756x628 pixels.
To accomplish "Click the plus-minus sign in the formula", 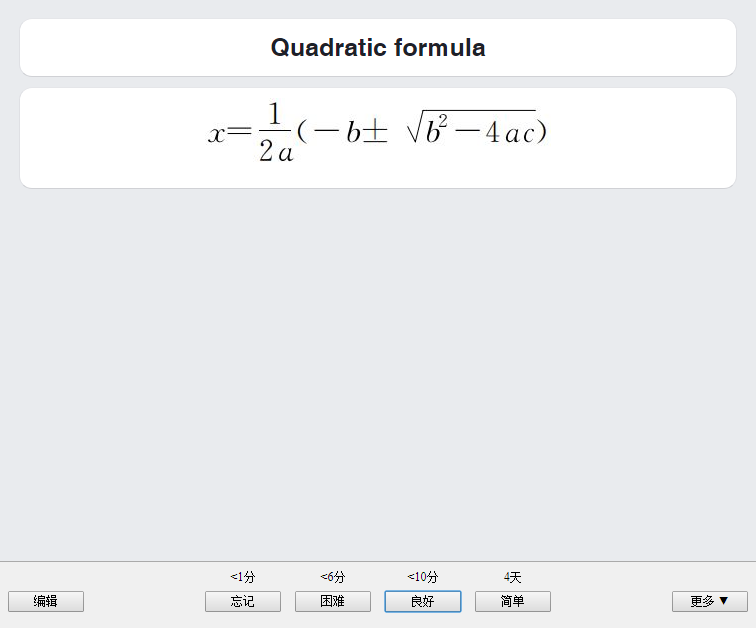I will [375, 132].
